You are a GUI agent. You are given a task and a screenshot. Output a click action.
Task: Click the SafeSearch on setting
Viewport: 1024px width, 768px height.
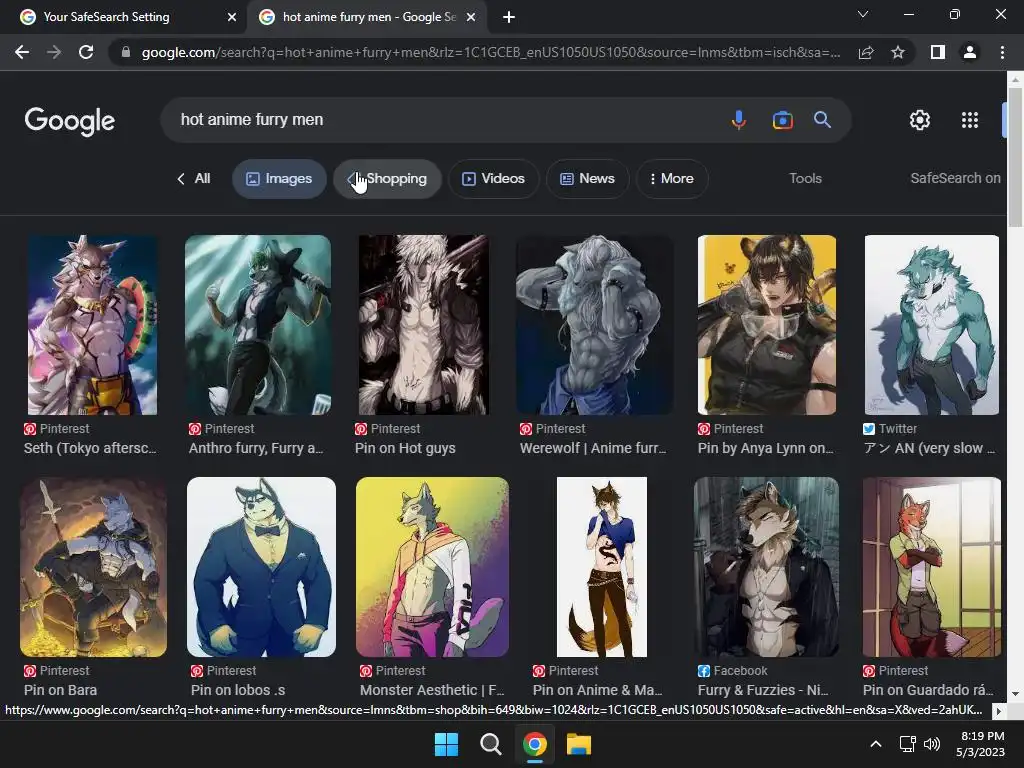coord(955,178)
